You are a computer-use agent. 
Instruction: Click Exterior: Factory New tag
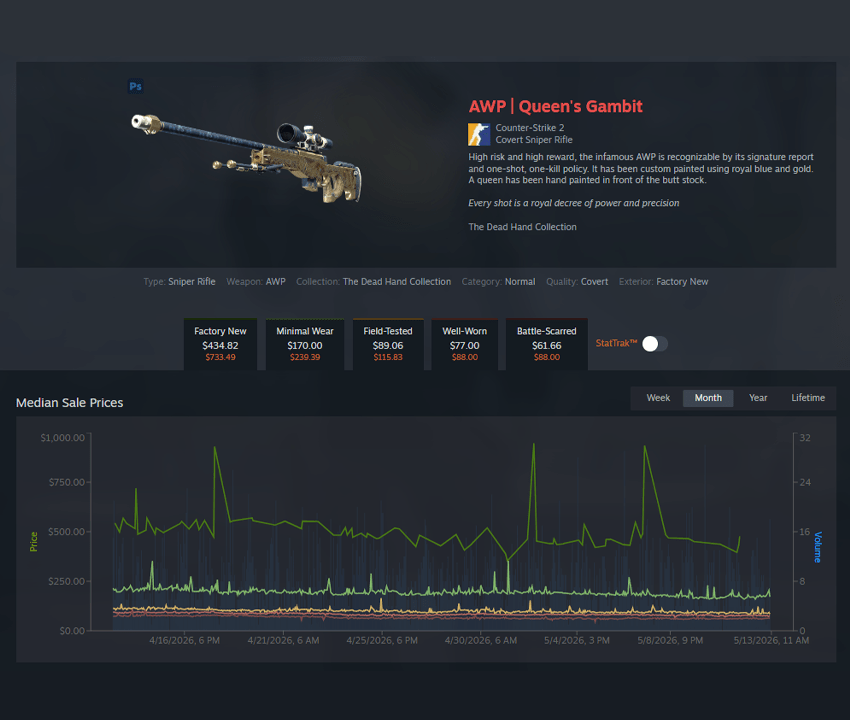point(664,281)
